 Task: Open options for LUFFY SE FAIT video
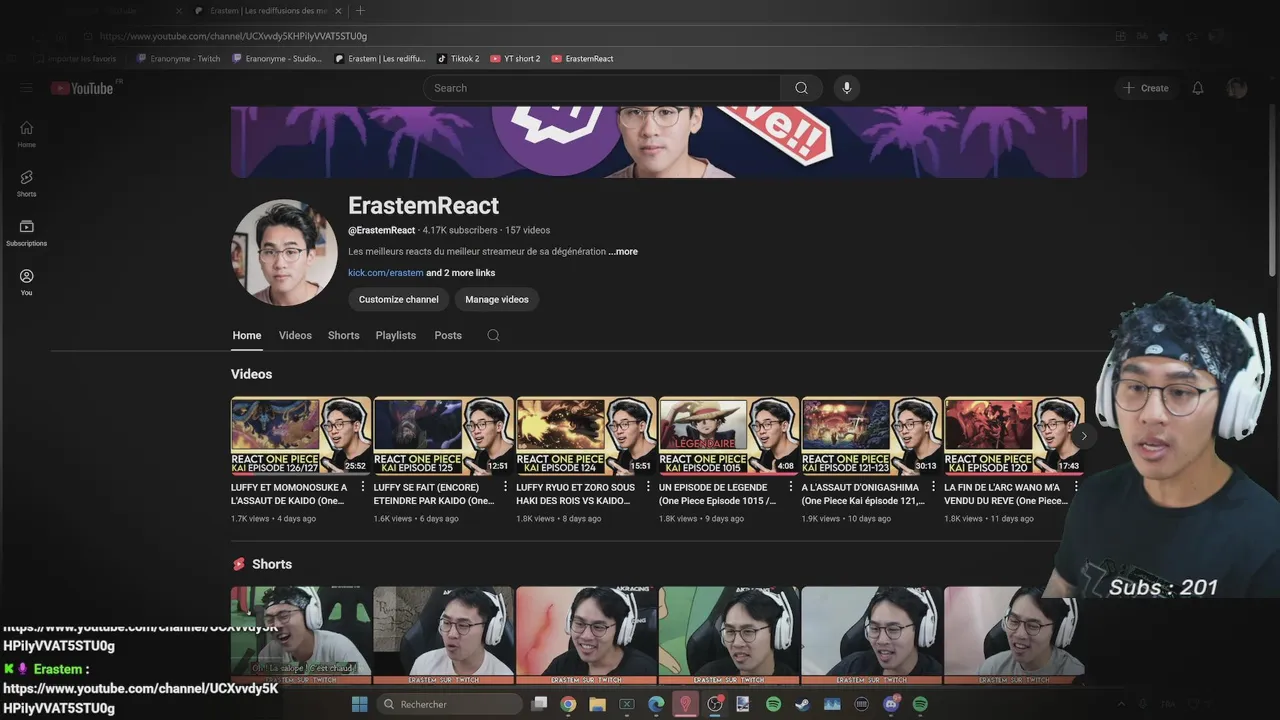pyautogui.click(x=505, y=488)
